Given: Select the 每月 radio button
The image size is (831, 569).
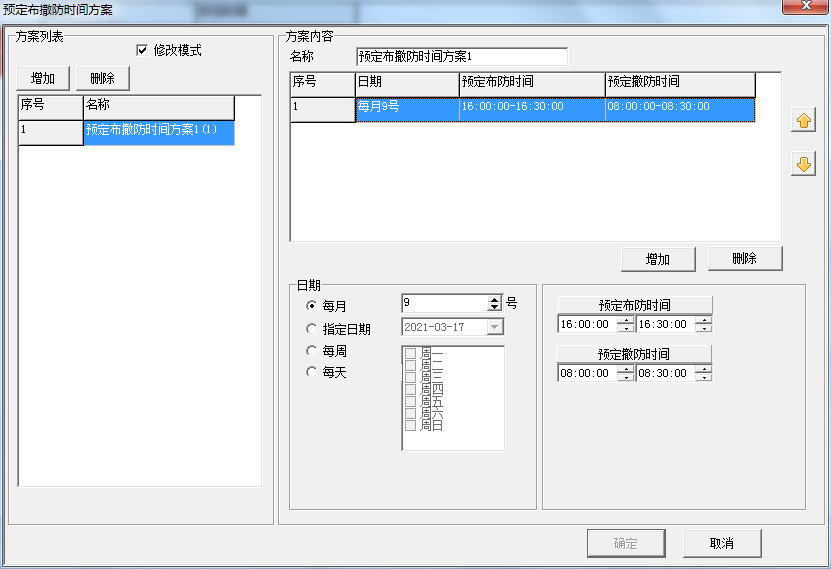Looking at the screenshot, I should click(x=312, y=306).
